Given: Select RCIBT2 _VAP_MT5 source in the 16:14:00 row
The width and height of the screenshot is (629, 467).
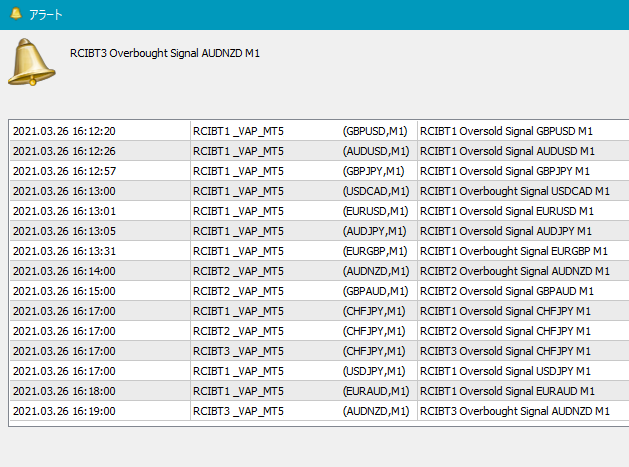Looking at the screenshot, I should coord(238,272).
